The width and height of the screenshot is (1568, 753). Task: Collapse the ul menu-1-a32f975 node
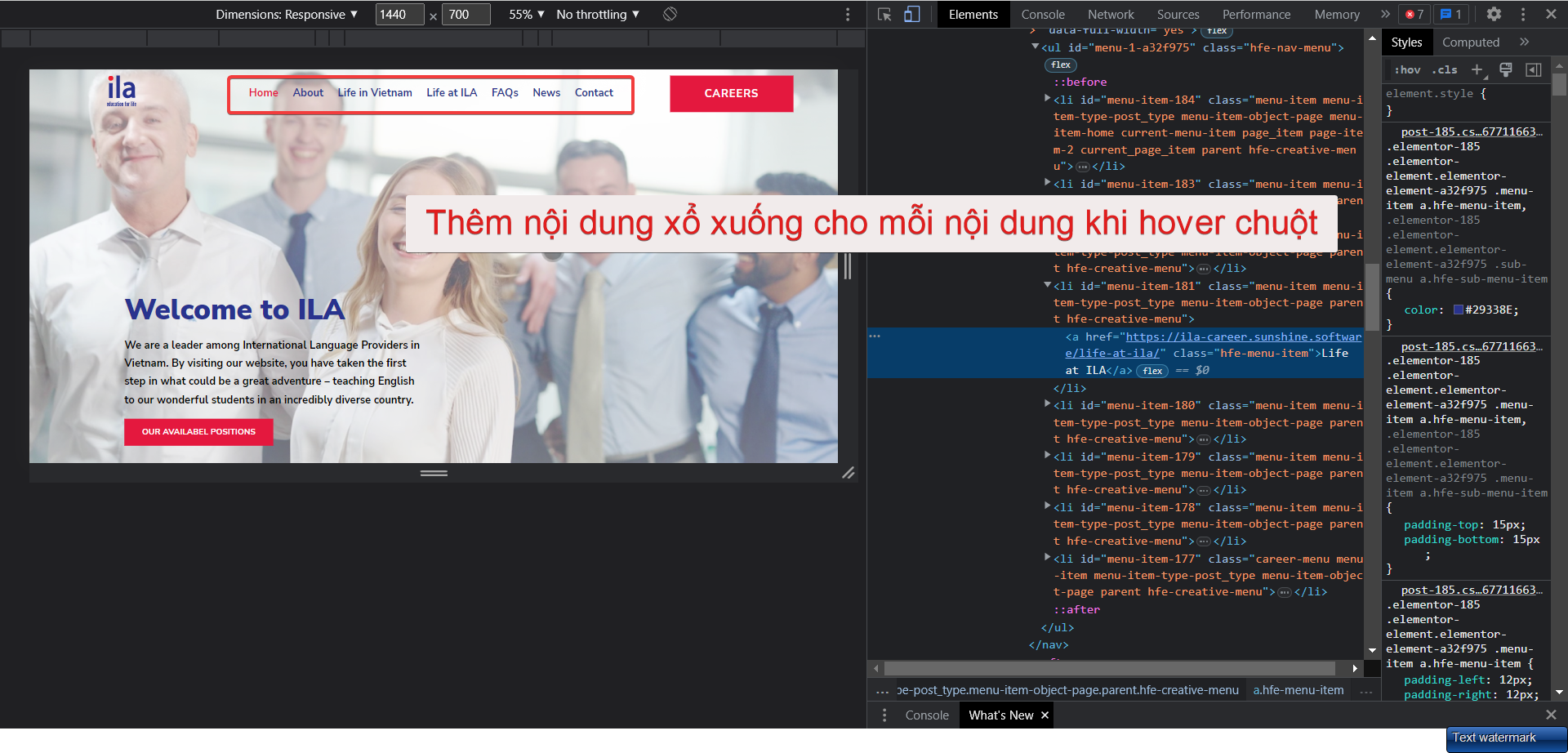click(x=1035, y=47)
